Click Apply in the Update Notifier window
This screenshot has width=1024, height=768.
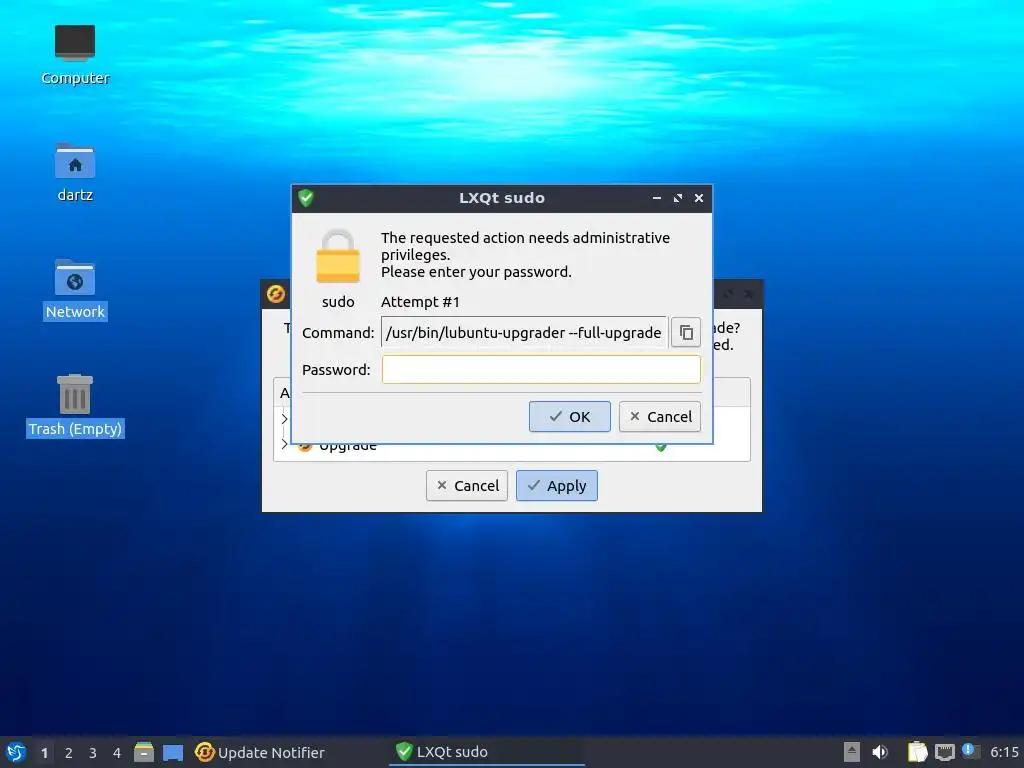tap(556, 486)
